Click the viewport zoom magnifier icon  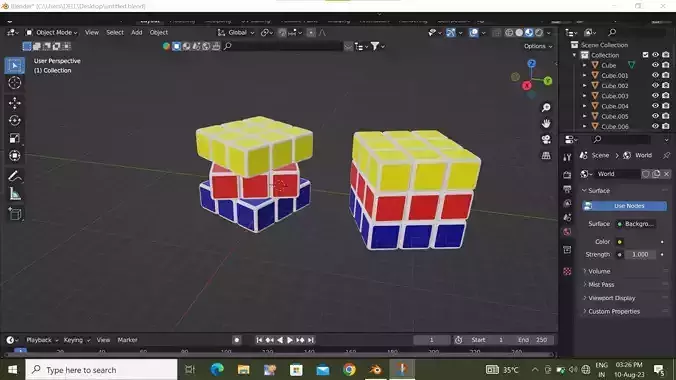546,107
